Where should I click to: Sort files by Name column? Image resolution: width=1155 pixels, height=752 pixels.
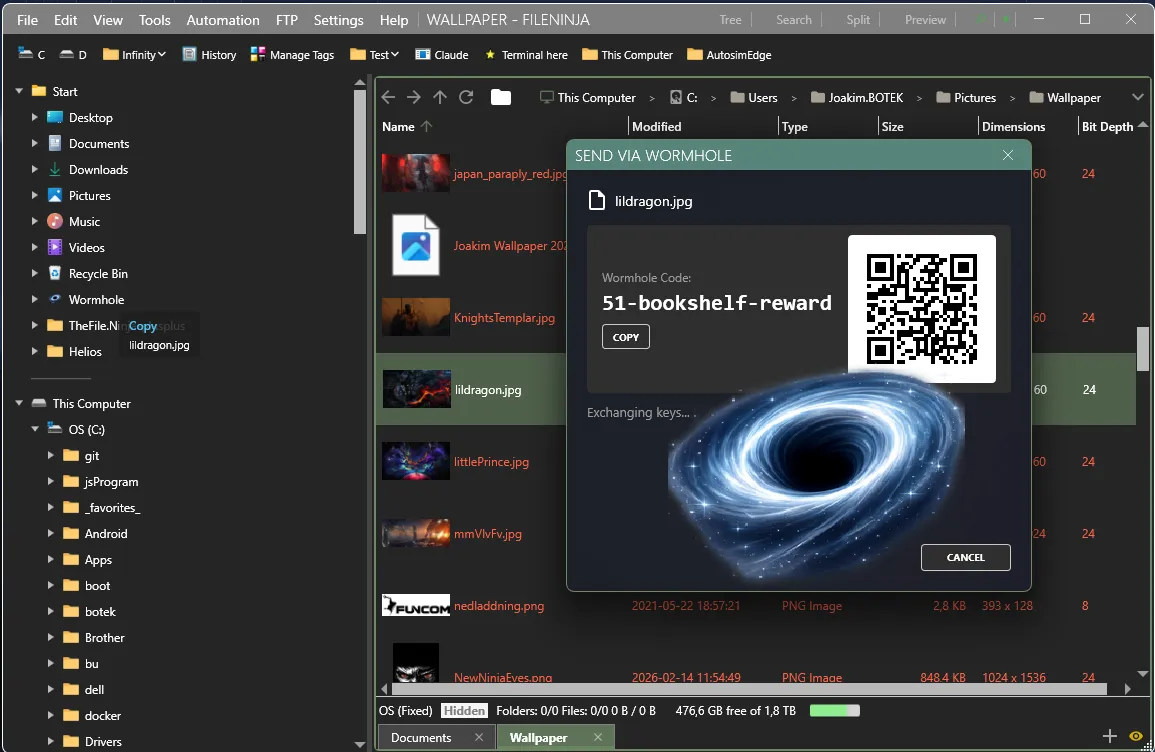pos(399,127)
